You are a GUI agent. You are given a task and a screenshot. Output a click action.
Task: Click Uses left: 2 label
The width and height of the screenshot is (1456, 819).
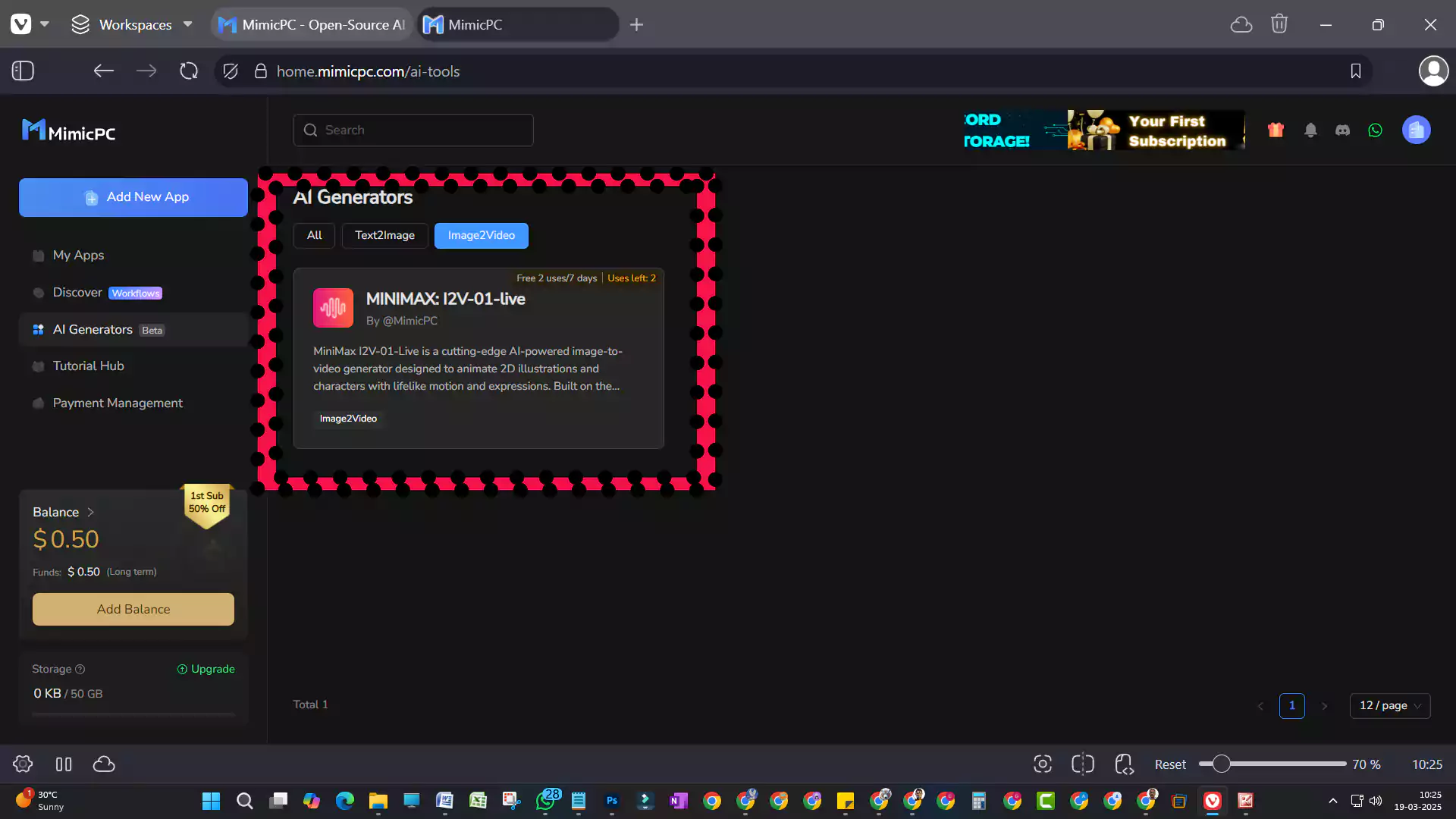(632, 278)
